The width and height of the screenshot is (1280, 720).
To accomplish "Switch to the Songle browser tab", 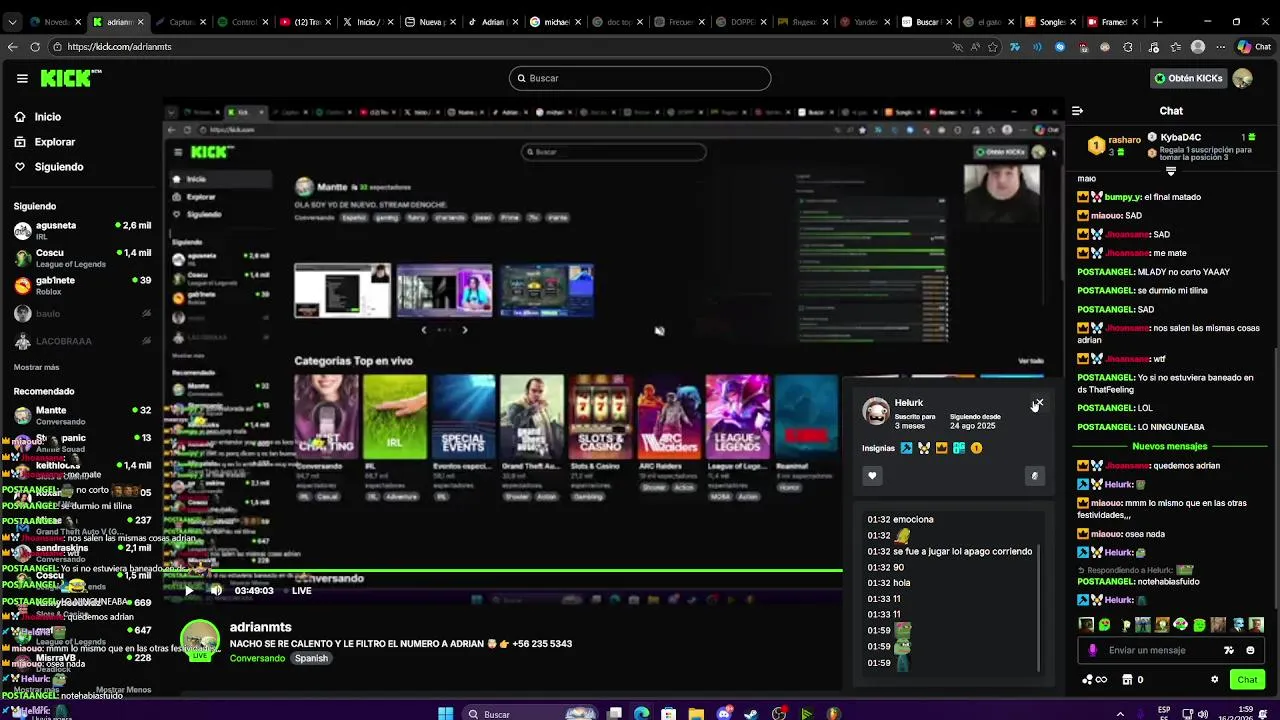I will 1049,21.
